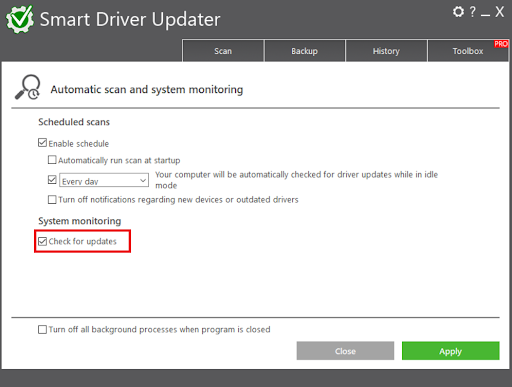Click the Scheduled scans heading
Screen dimensions: 512x387
click(74, 122)
